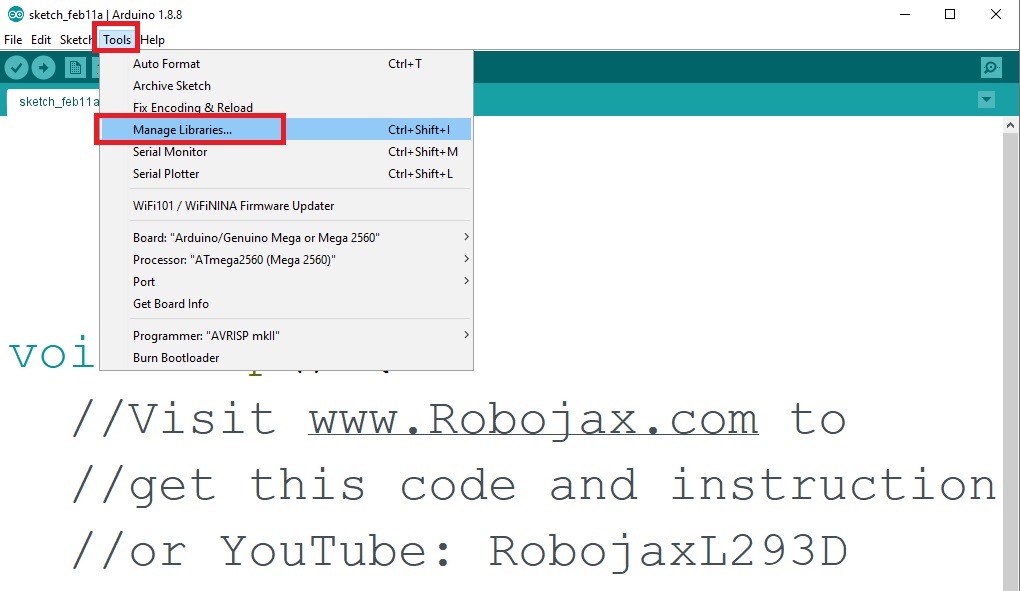Expand the Programmer submenu arrow
This screenshot has width=1020, height=591.
466,335
